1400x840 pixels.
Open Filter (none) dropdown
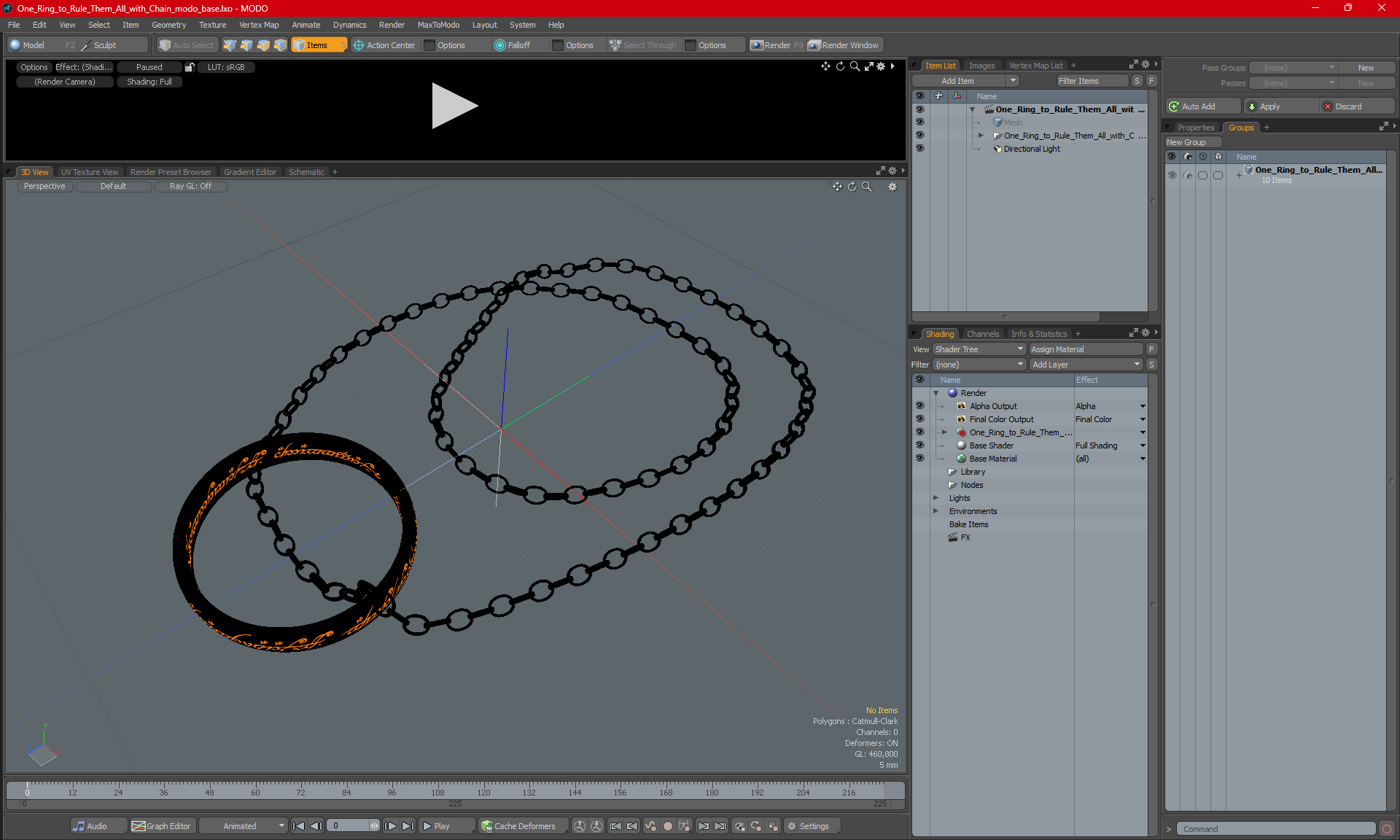(979, 365)
